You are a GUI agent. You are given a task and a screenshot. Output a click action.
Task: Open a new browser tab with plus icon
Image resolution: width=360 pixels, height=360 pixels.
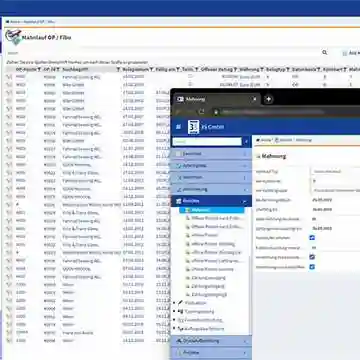(269, 99)
